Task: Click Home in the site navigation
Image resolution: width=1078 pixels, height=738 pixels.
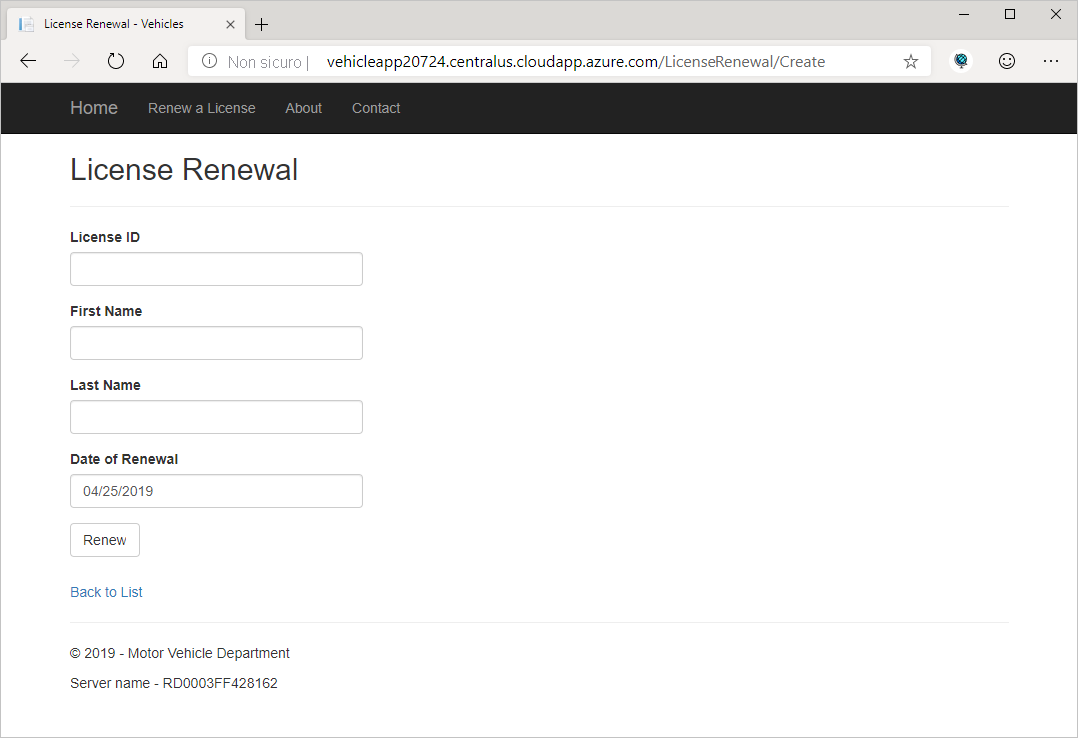Action: (x=93, y=107)
